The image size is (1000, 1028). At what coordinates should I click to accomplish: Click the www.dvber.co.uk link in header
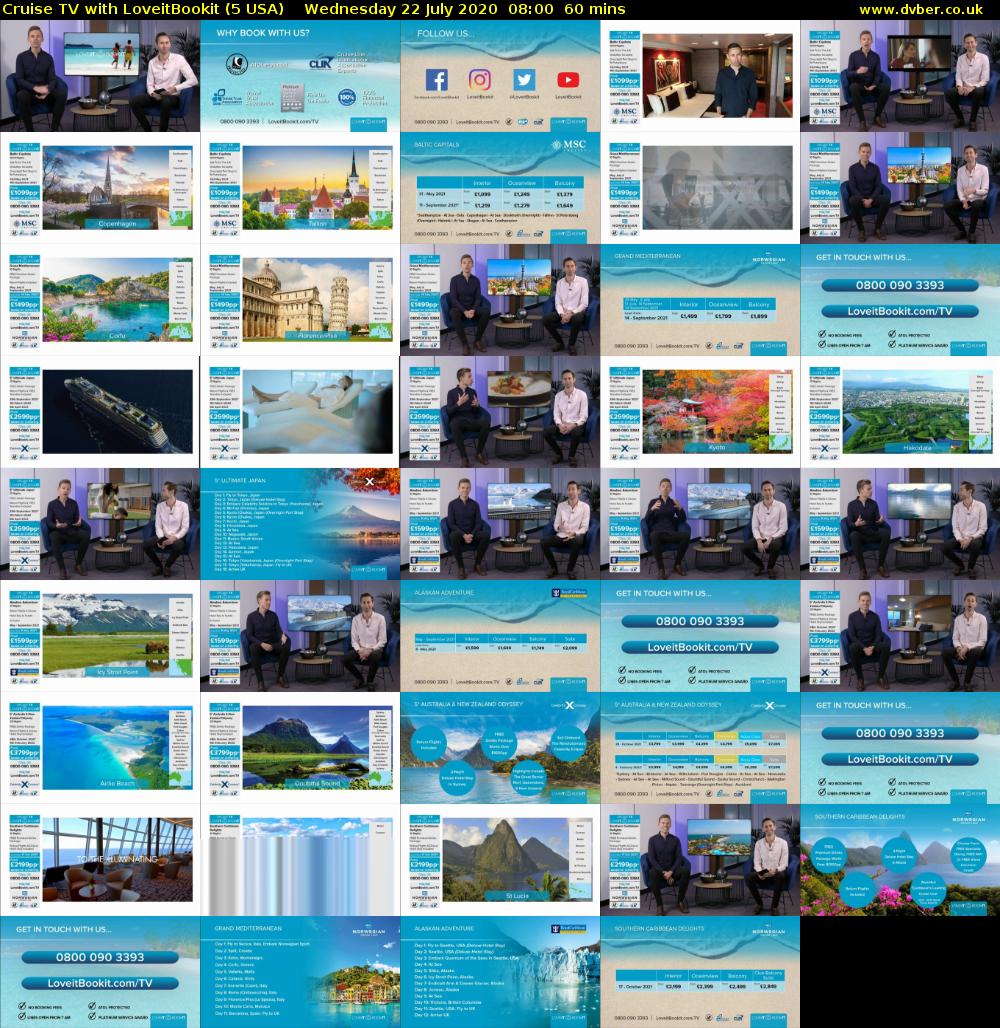point(921,9)
